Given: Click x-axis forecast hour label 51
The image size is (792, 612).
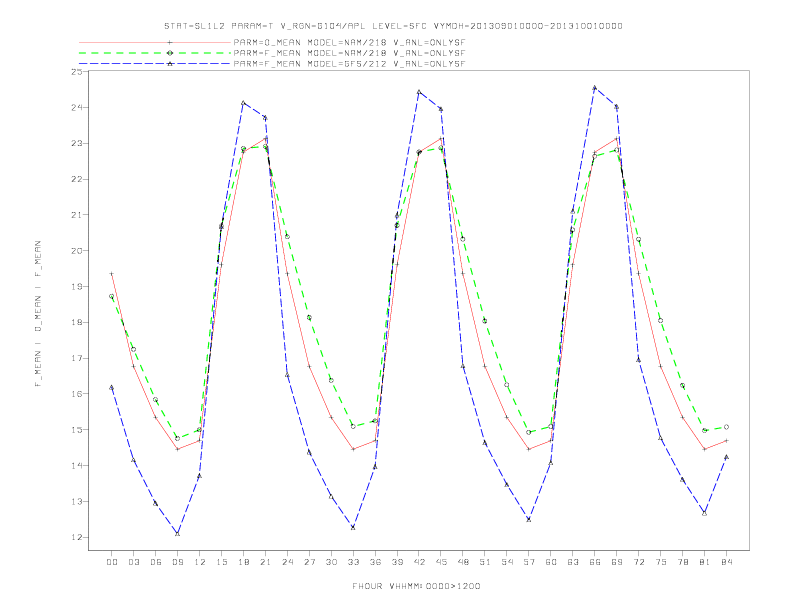Looking at the screenshot, I should tap(485, 562).
